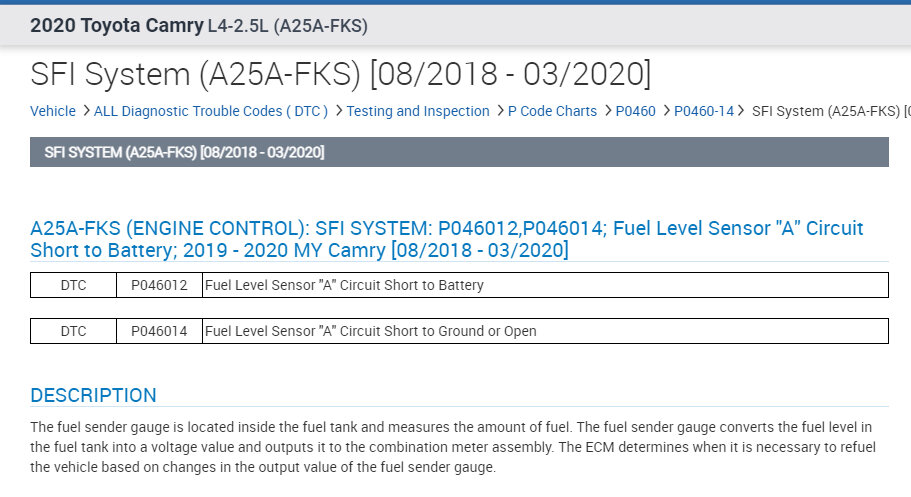Viewport: 911px width, 497px height.
Task: Open the Vehicle breadcrumb link
Action: pos(53,111)
